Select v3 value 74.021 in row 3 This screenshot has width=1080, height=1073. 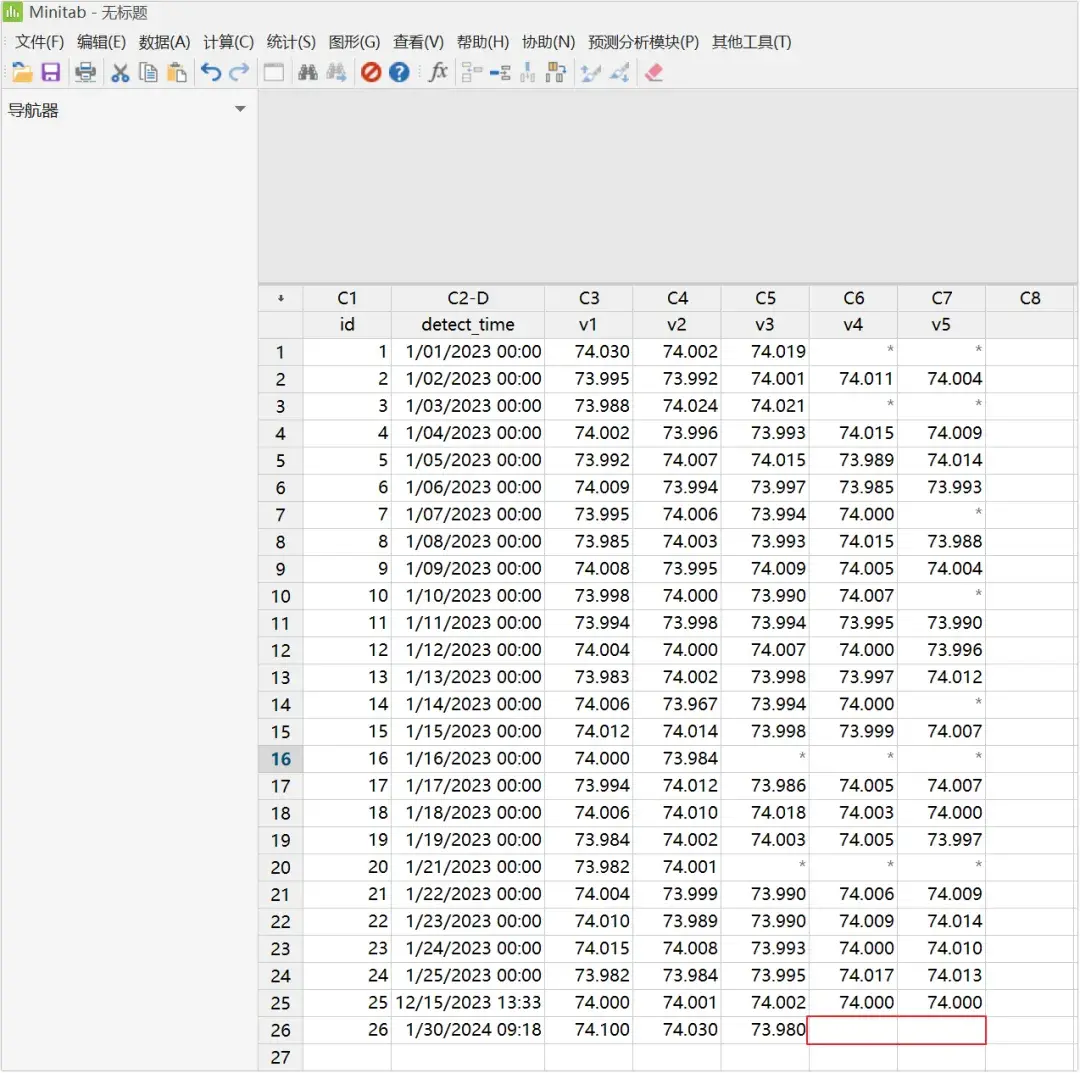tap(765, 406)
